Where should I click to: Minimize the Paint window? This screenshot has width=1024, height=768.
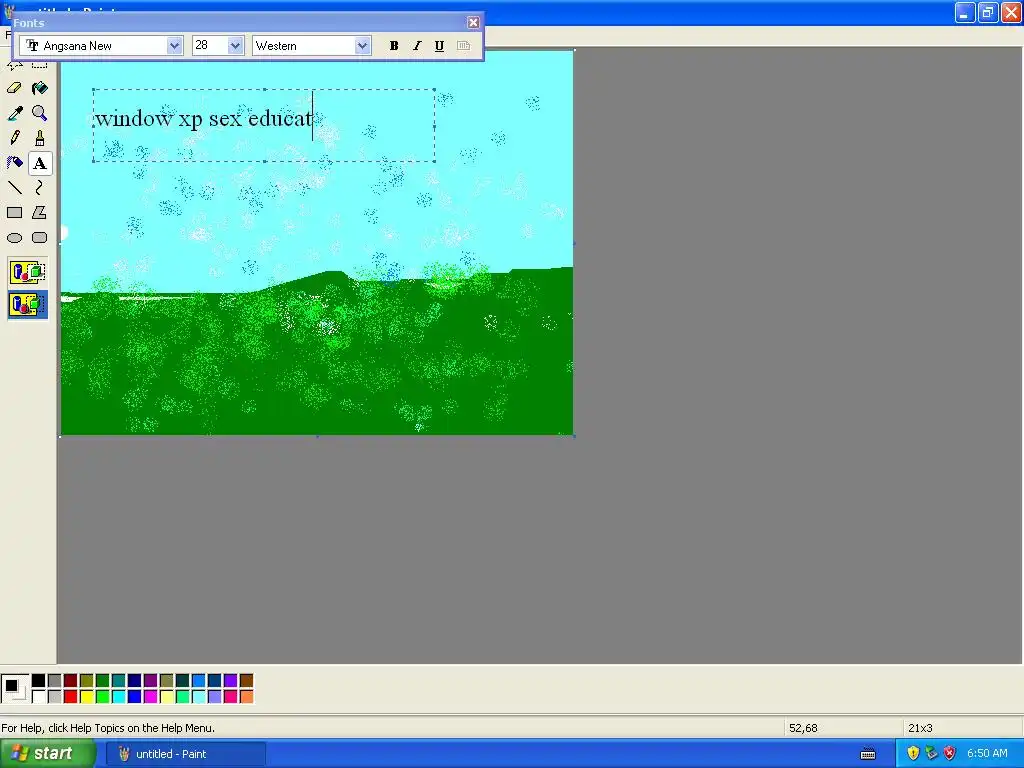pos(965,12)
